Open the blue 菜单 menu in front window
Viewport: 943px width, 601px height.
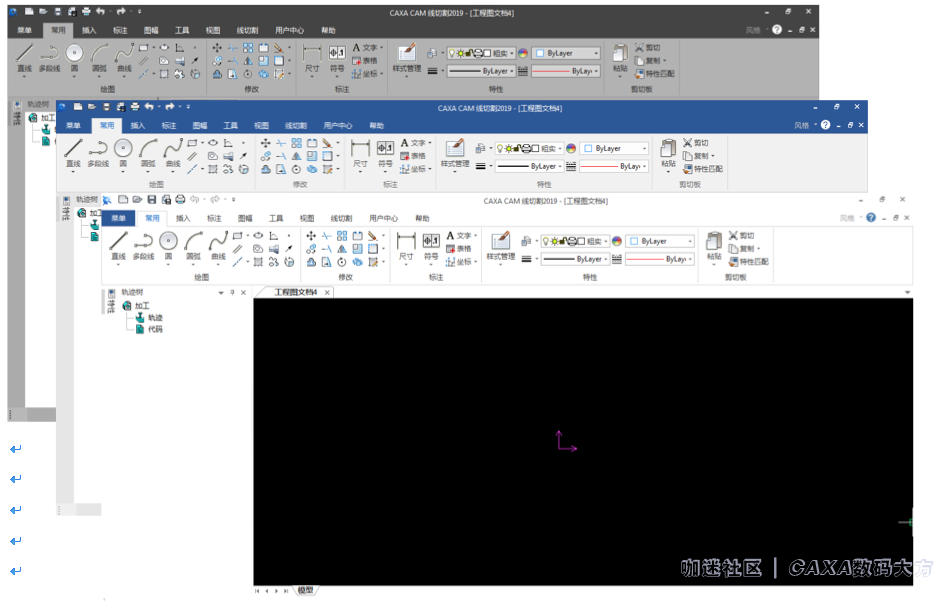click(x=118, y=218)
